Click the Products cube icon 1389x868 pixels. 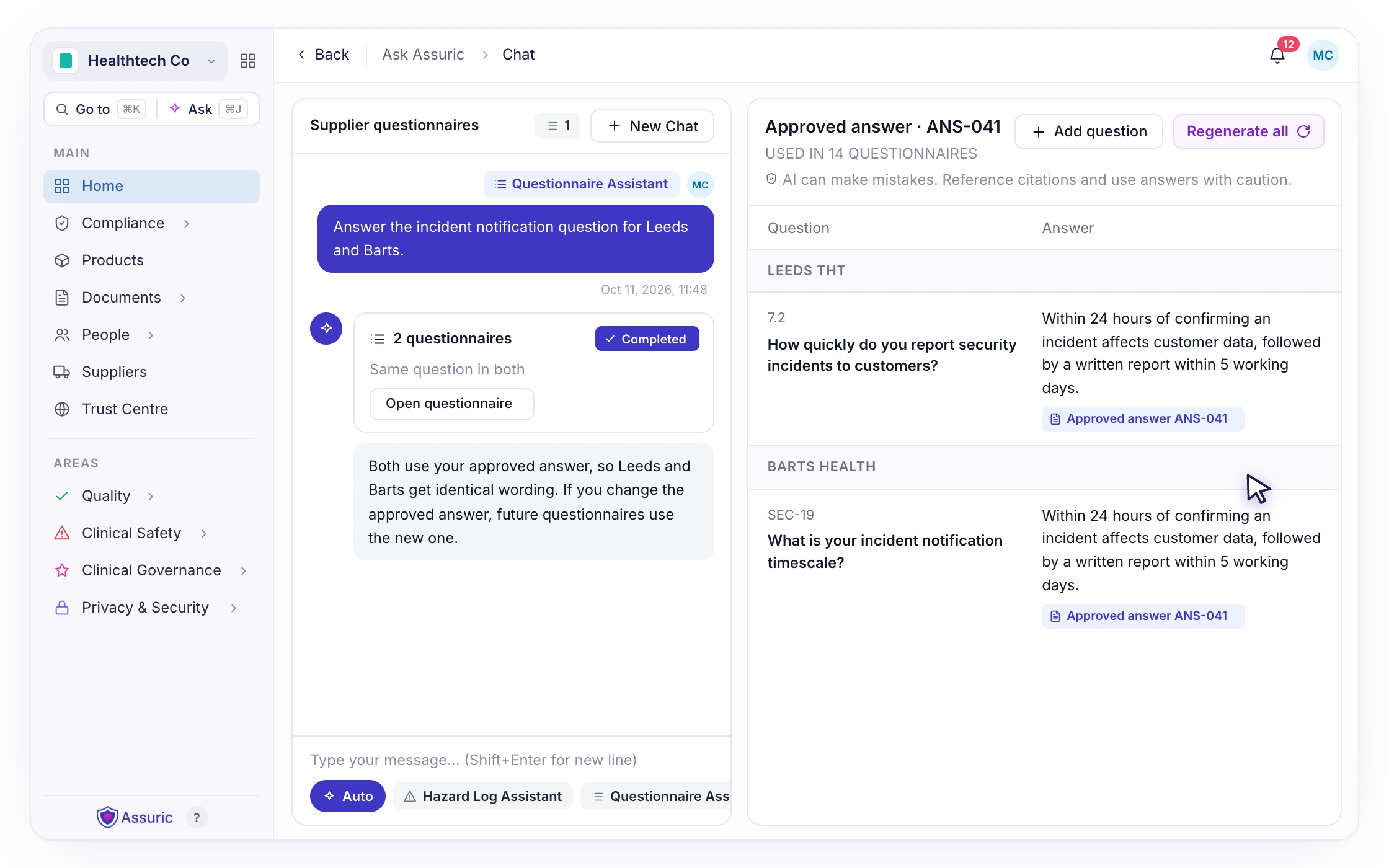tap(62, 260)
